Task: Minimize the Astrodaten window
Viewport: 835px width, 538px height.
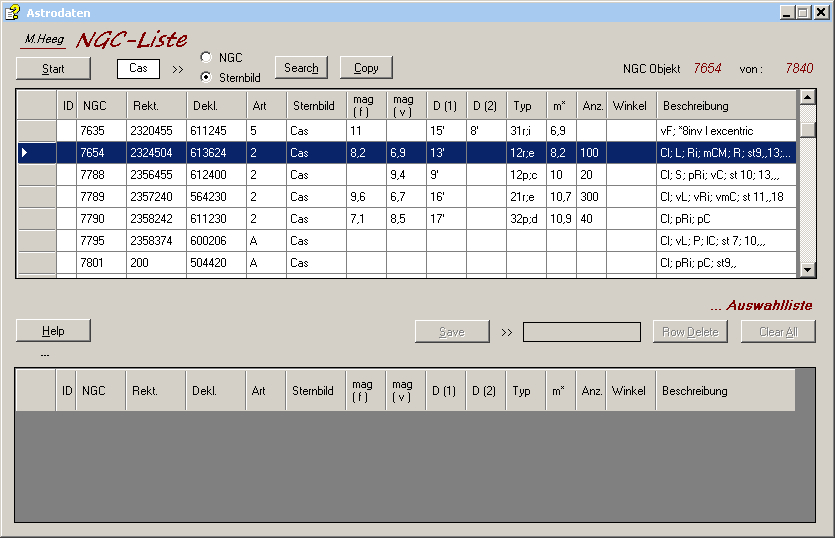Action: pos(787,12)
